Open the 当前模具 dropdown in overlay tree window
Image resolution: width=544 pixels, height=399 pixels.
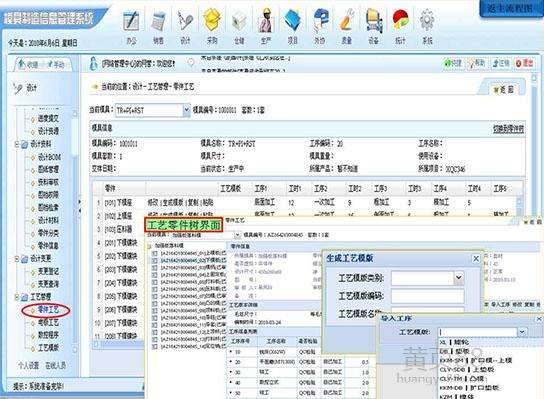click(238, 235)
